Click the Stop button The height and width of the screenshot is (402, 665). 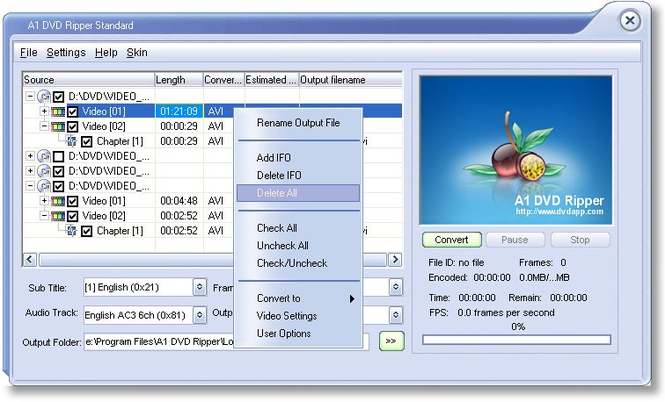(x=580, y=240)
